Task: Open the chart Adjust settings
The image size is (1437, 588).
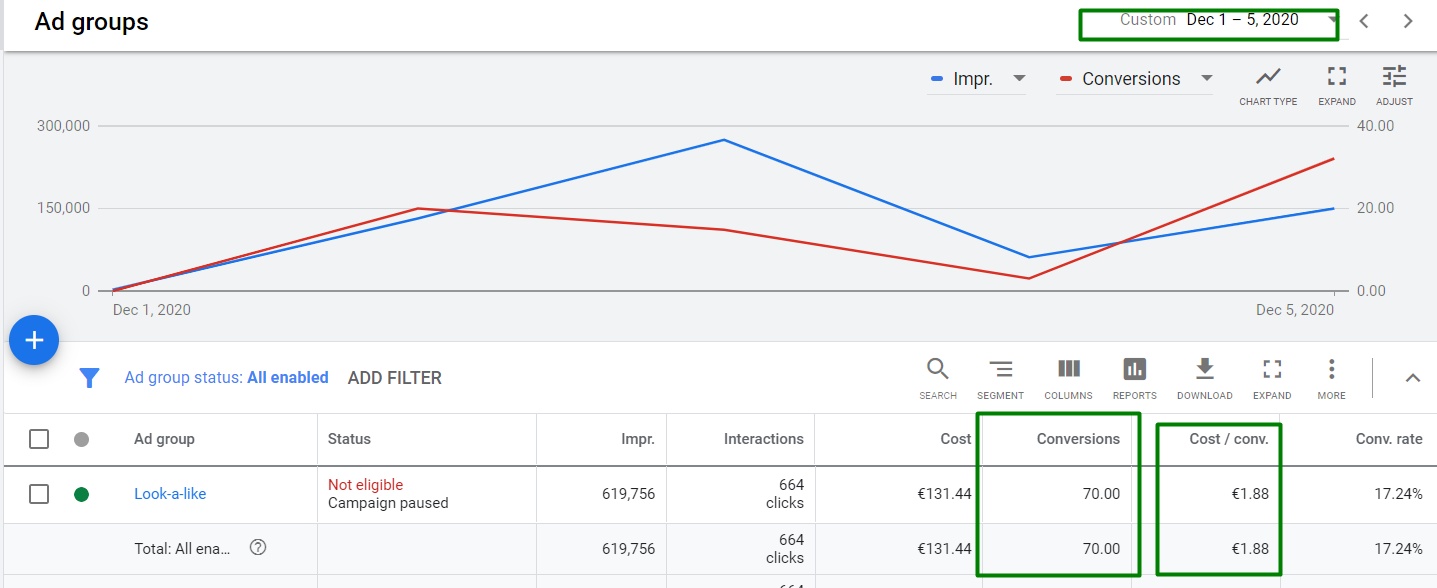Action: (x=1394, y=78)
